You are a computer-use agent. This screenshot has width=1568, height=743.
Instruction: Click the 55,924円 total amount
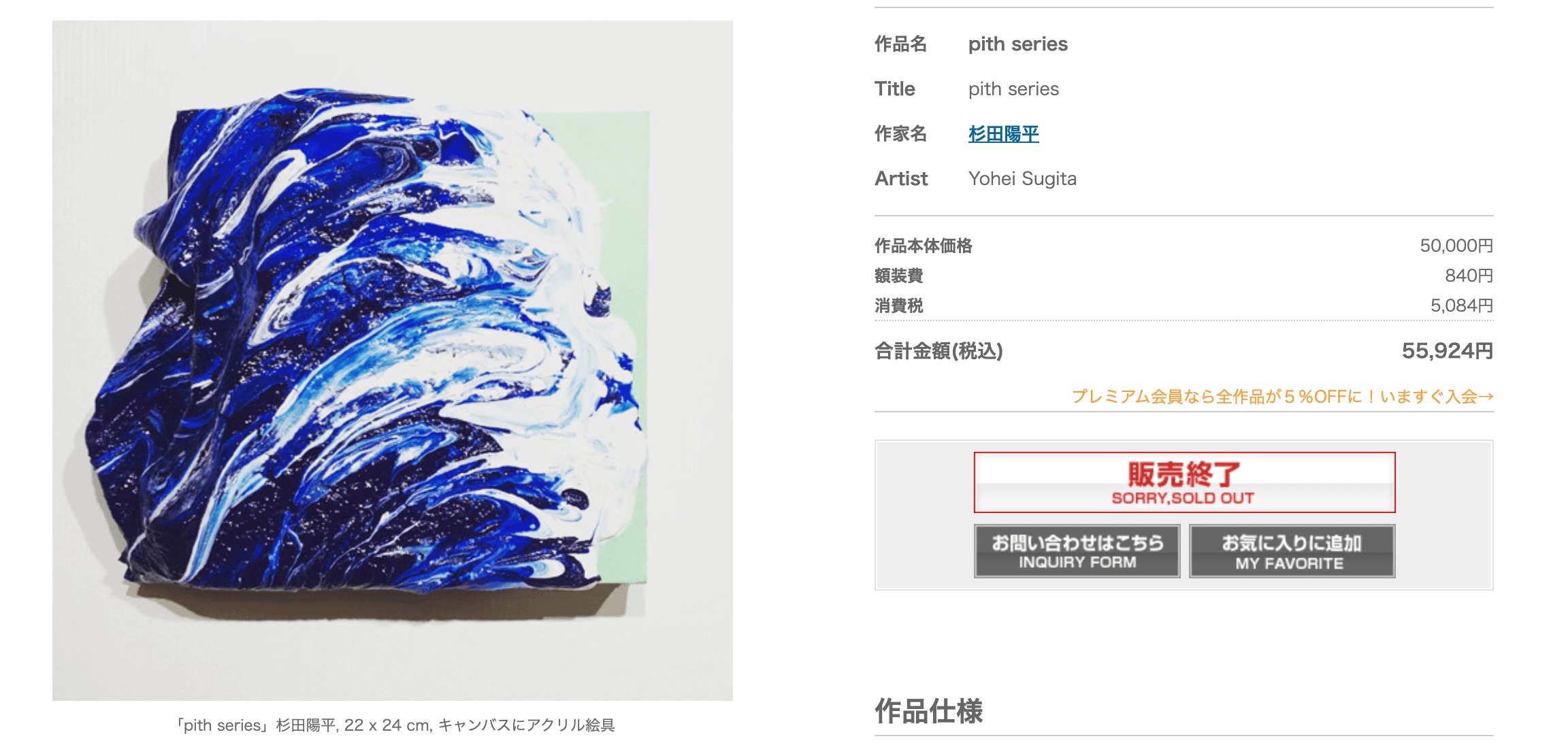click(1448, 351)
